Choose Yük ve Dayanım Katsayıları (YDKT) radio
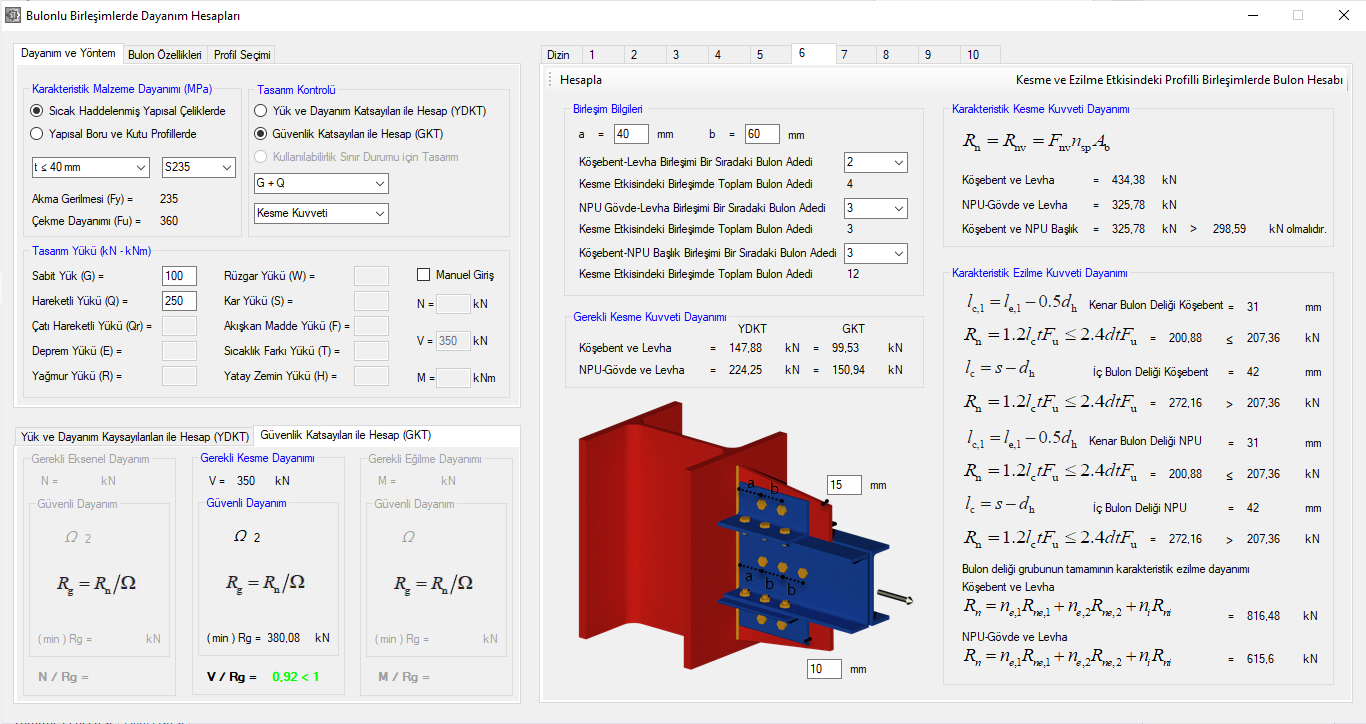This screenshot has width=1366, height=724. coord(370,111)
